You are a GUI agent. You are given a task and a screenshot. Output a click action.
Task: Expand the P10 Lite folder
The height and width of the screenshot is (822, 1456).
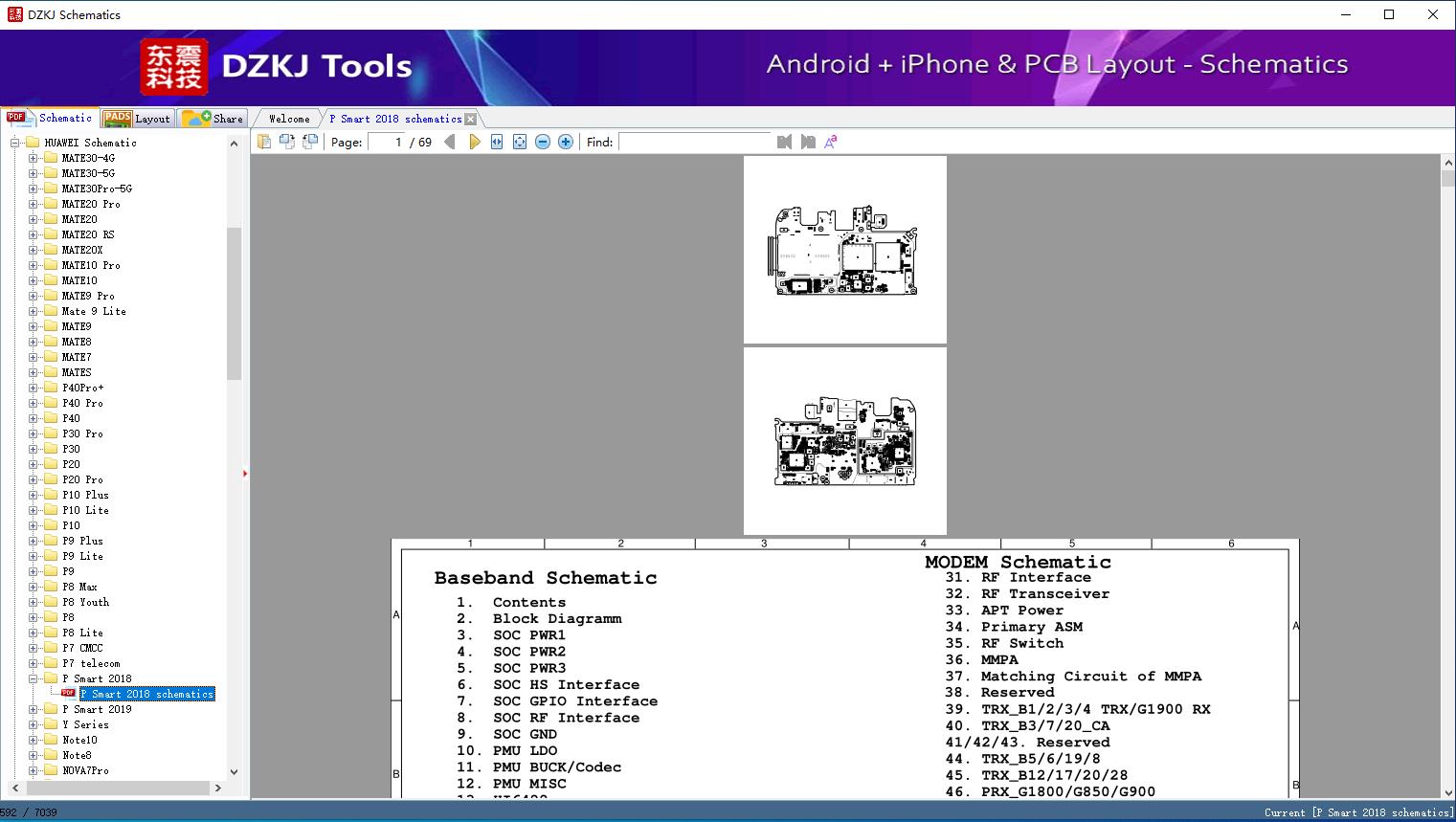34,510
